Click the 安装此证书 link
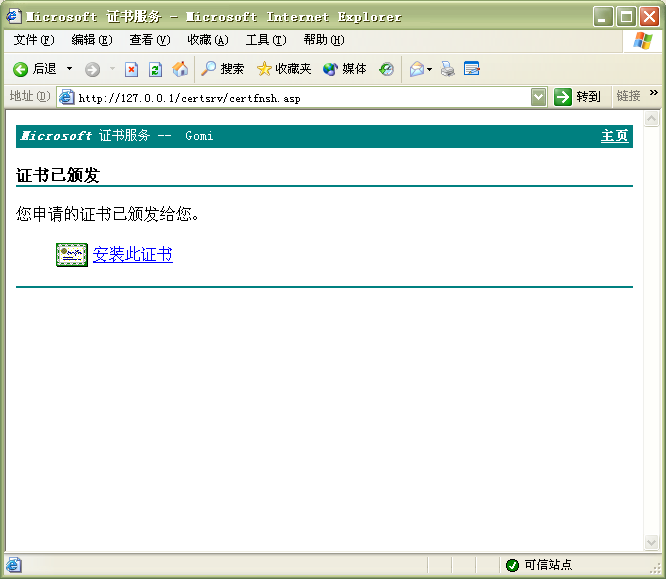Viewport: 666px width, 579px height. [x=133, y=254]
